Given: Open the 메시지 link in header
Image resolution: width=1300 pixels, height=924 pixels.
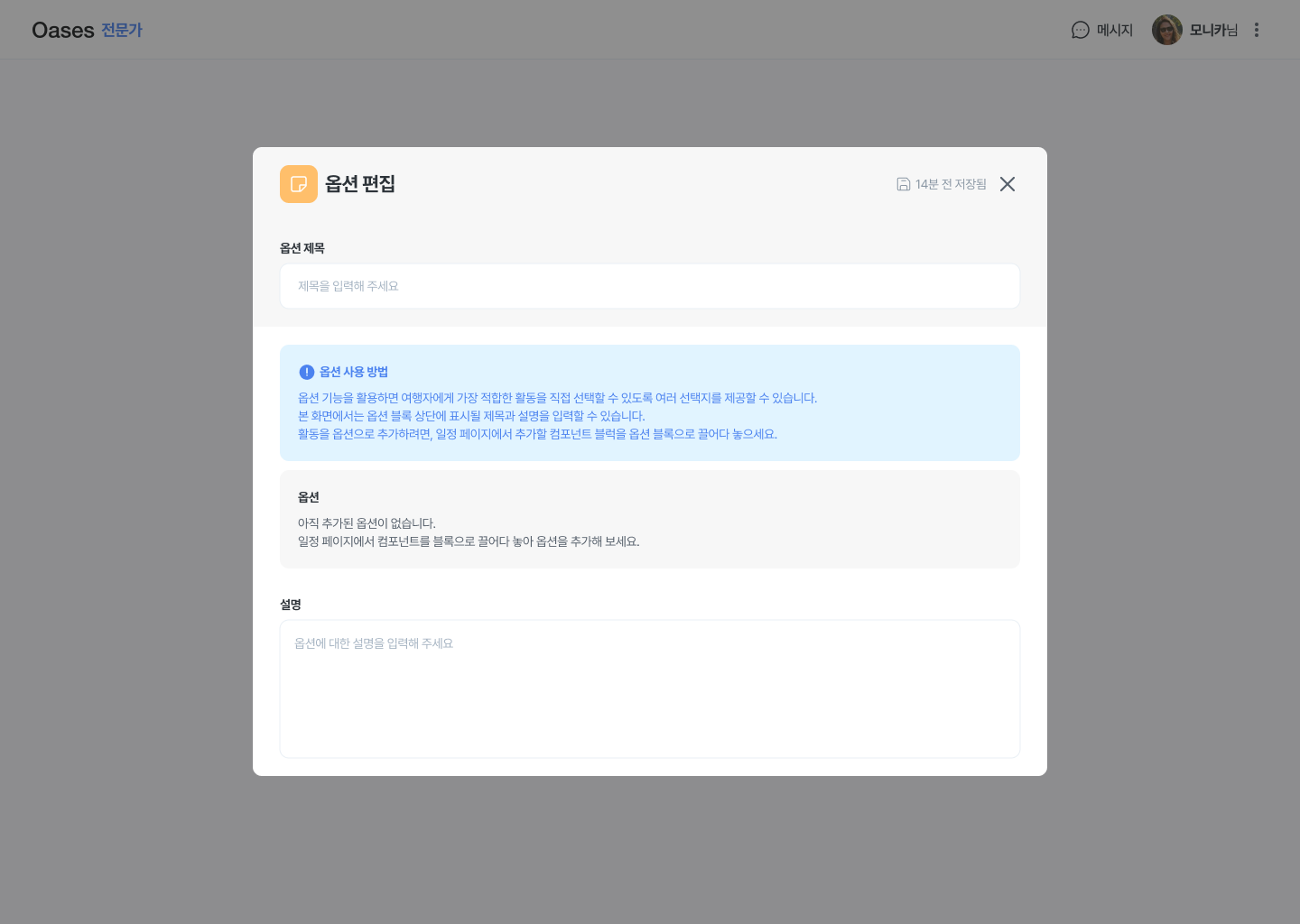Looking at the screenshot, I should pyautogui.click(x=1114, y=30).
